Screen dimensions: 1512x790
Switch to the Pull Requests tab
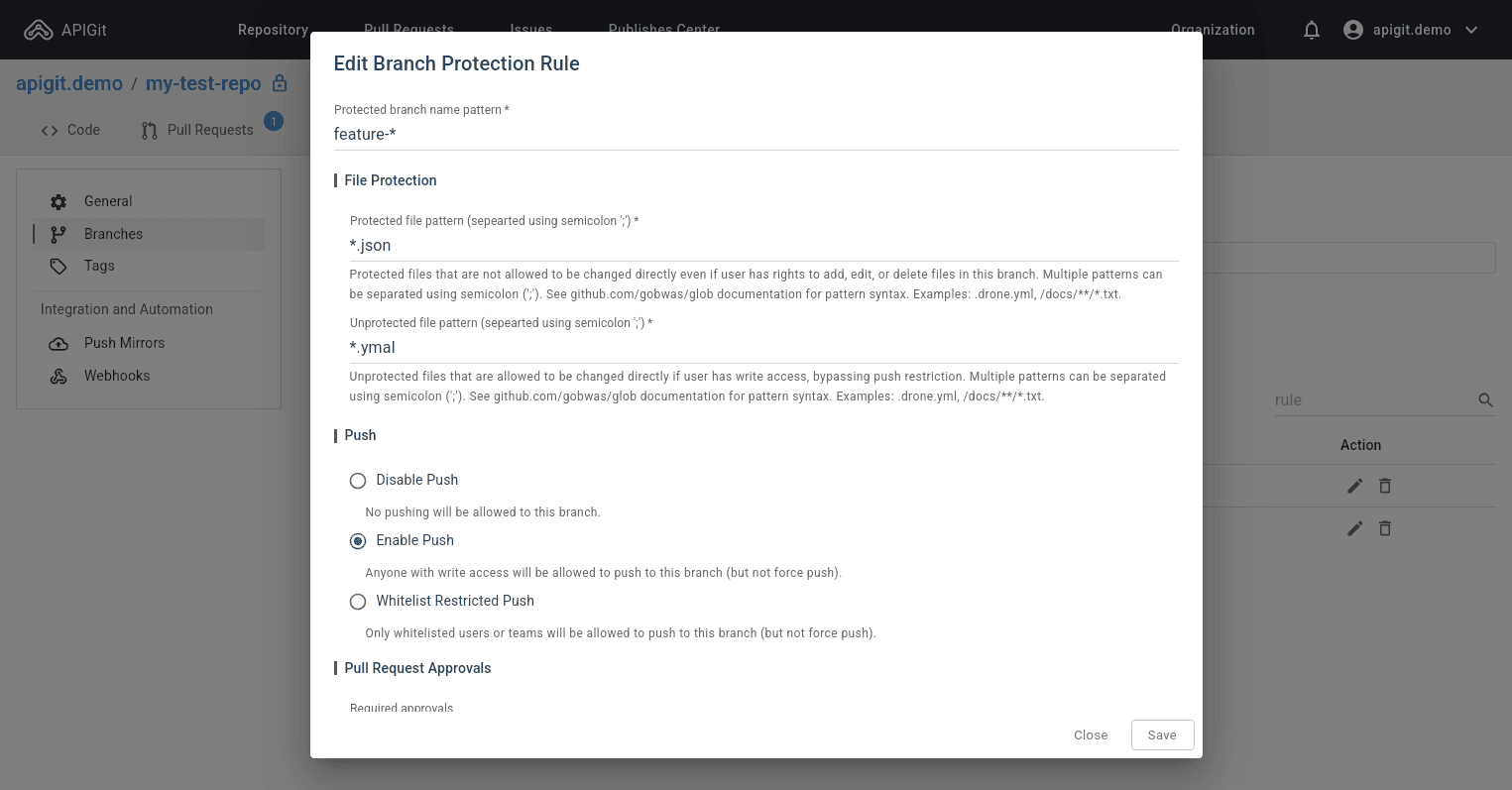(197, 130)
